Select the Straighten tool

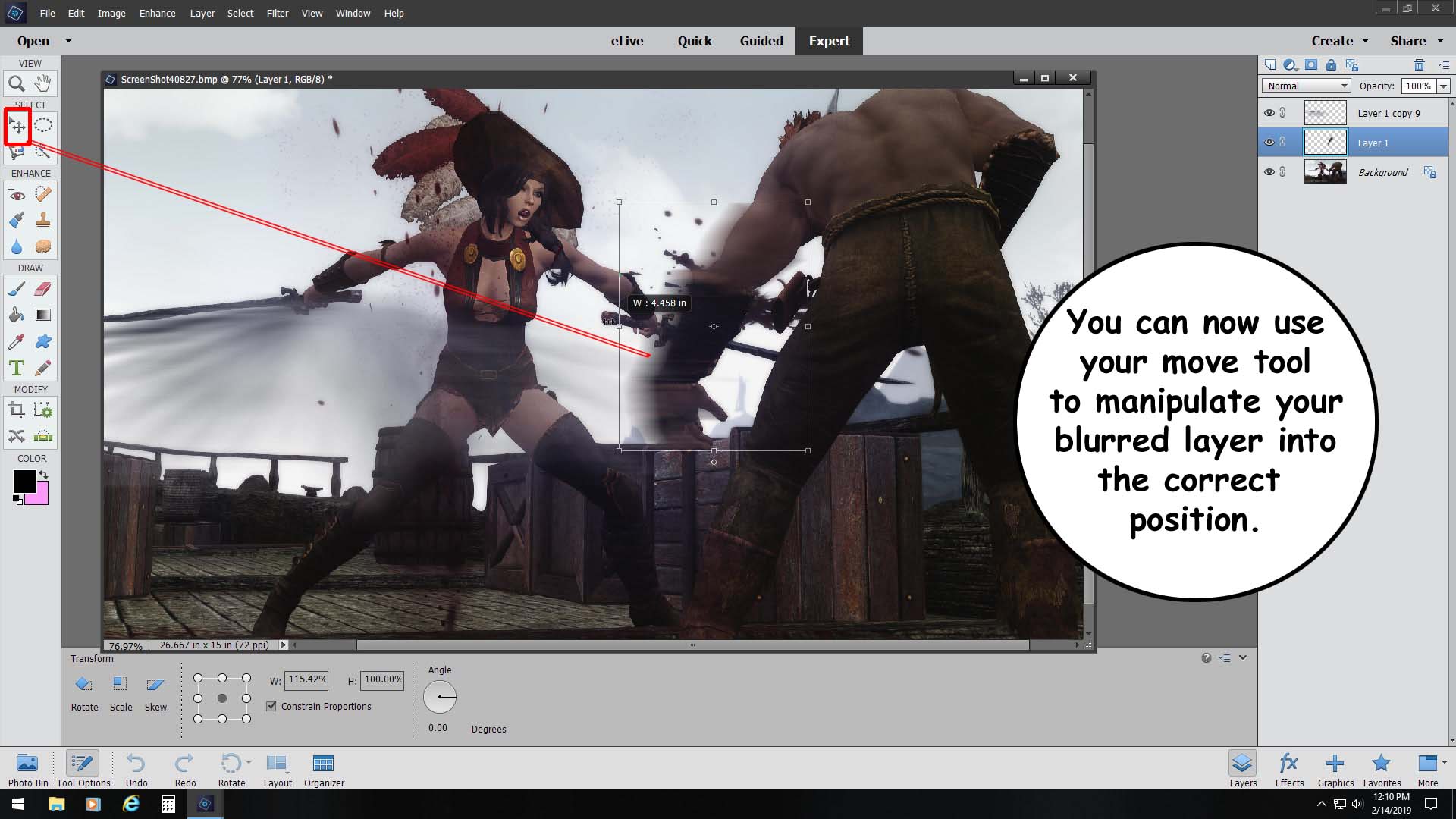point(43,436)
